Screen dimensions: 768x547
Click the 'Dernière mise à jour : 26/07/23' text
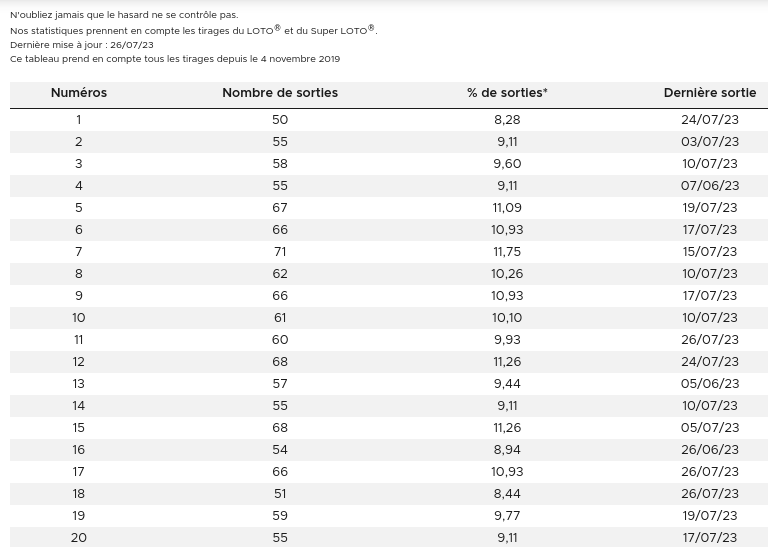point(82,45)
